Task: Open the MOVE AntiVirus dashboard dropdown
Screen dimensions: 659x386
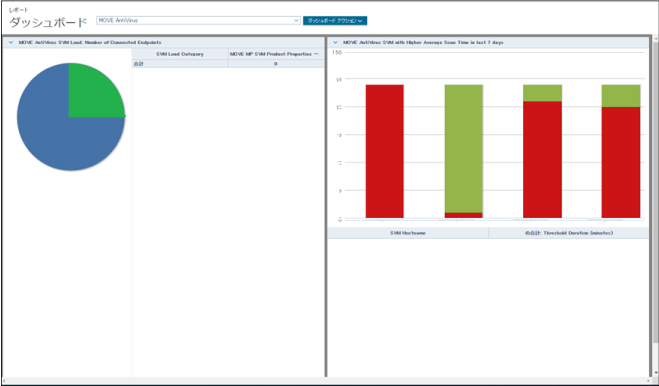Action: point(198,20)
